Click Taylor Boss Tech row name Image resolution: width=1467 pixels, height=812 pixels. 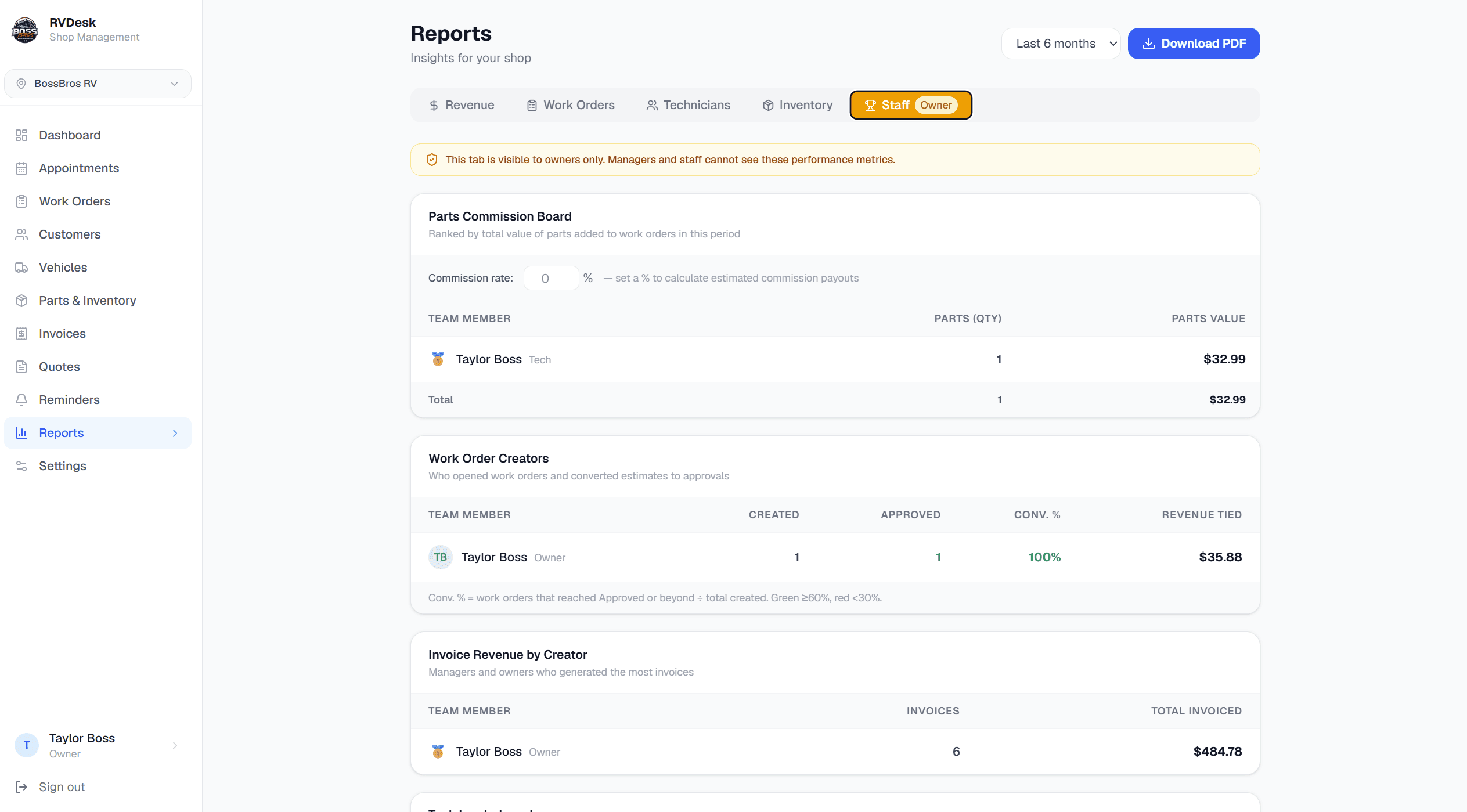point(489,359)
